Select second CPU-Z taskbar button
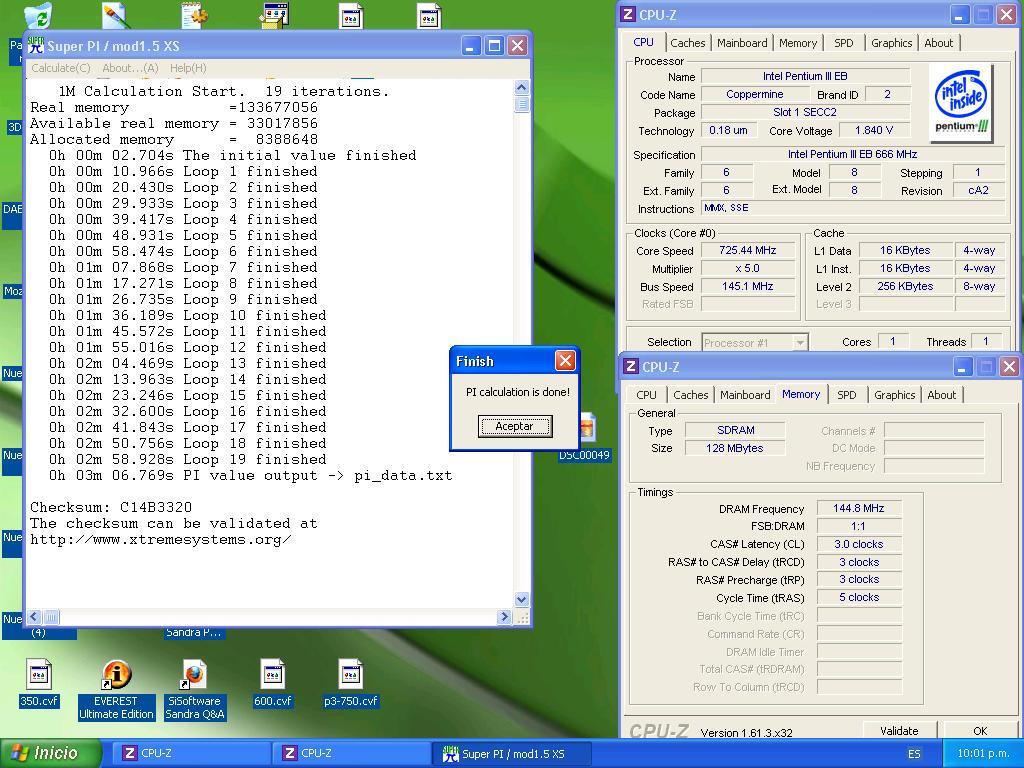Screen dimensions: 1024x768 (x=353, y=754)
